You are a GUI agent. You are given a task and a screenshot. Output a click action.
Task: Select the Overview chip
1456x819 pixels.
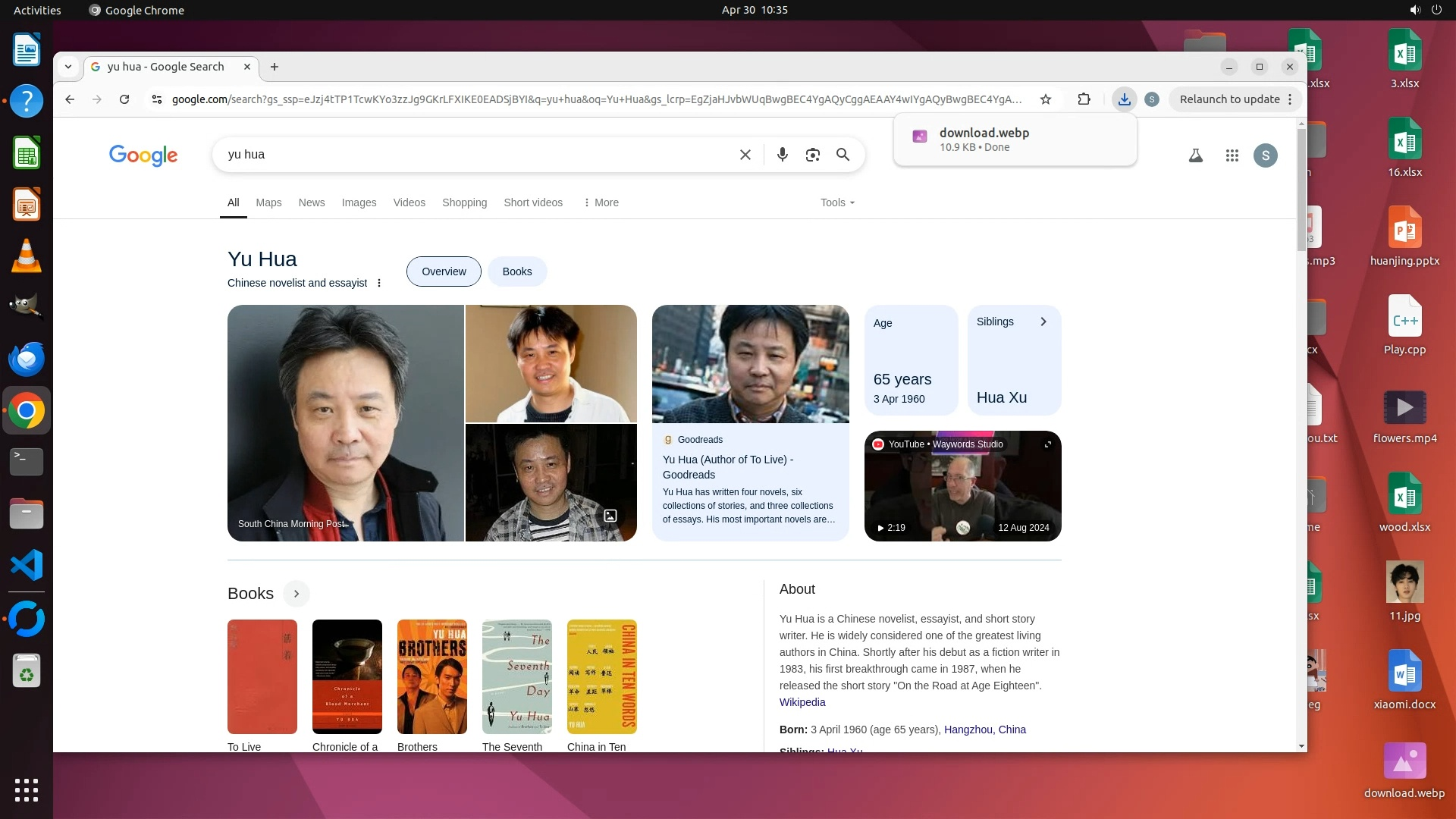(444, 271)
